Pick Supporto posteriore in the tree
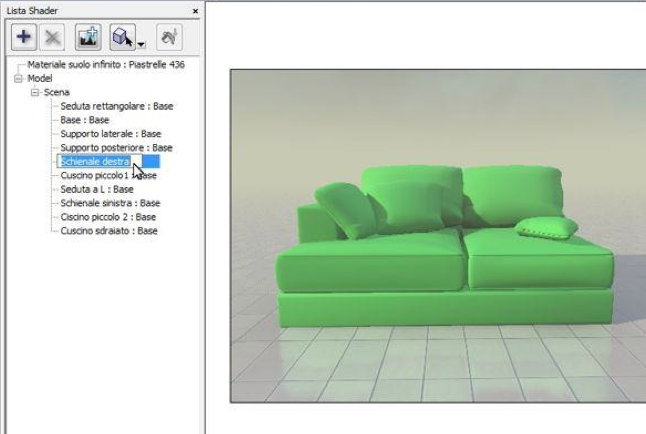The height and width of the screenshot is (434, 646). [x=116, y=147]
